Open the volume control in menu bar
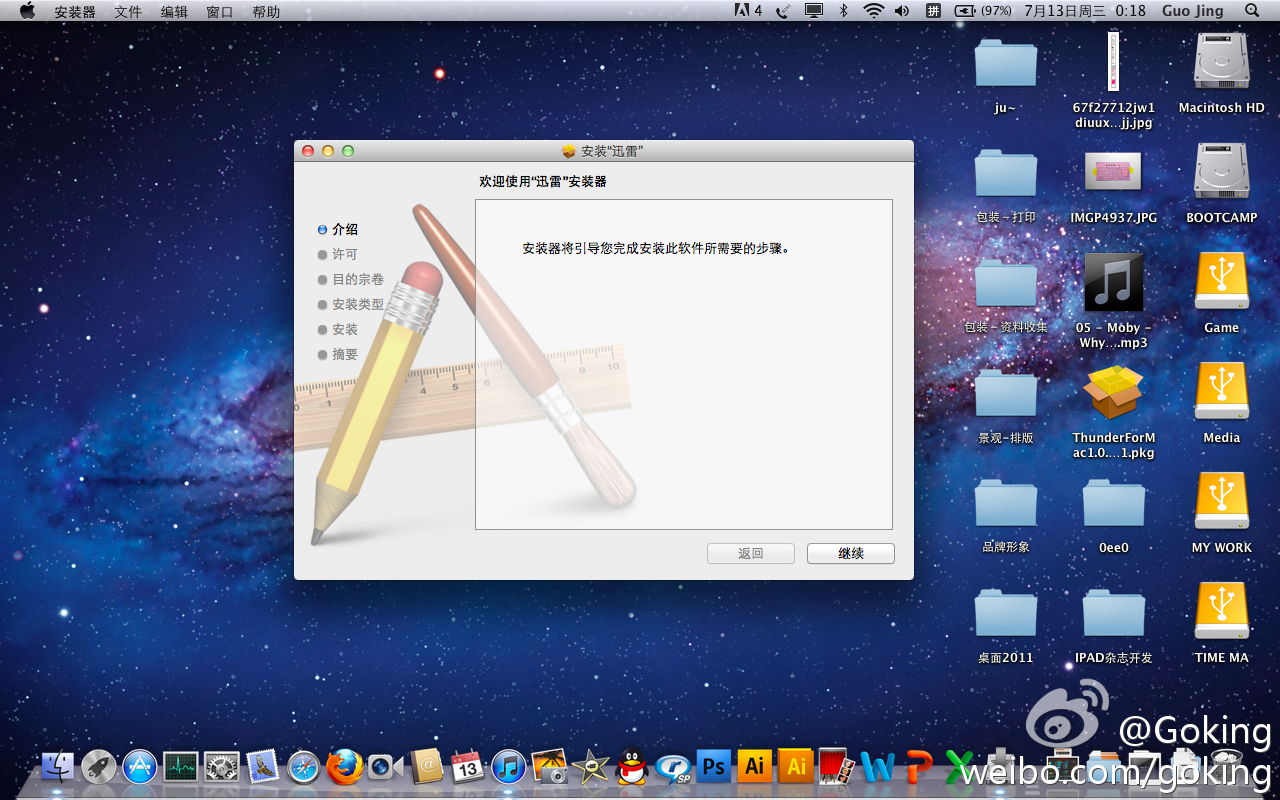Viewport: 1280px width, 800px height. coord(902,11)
